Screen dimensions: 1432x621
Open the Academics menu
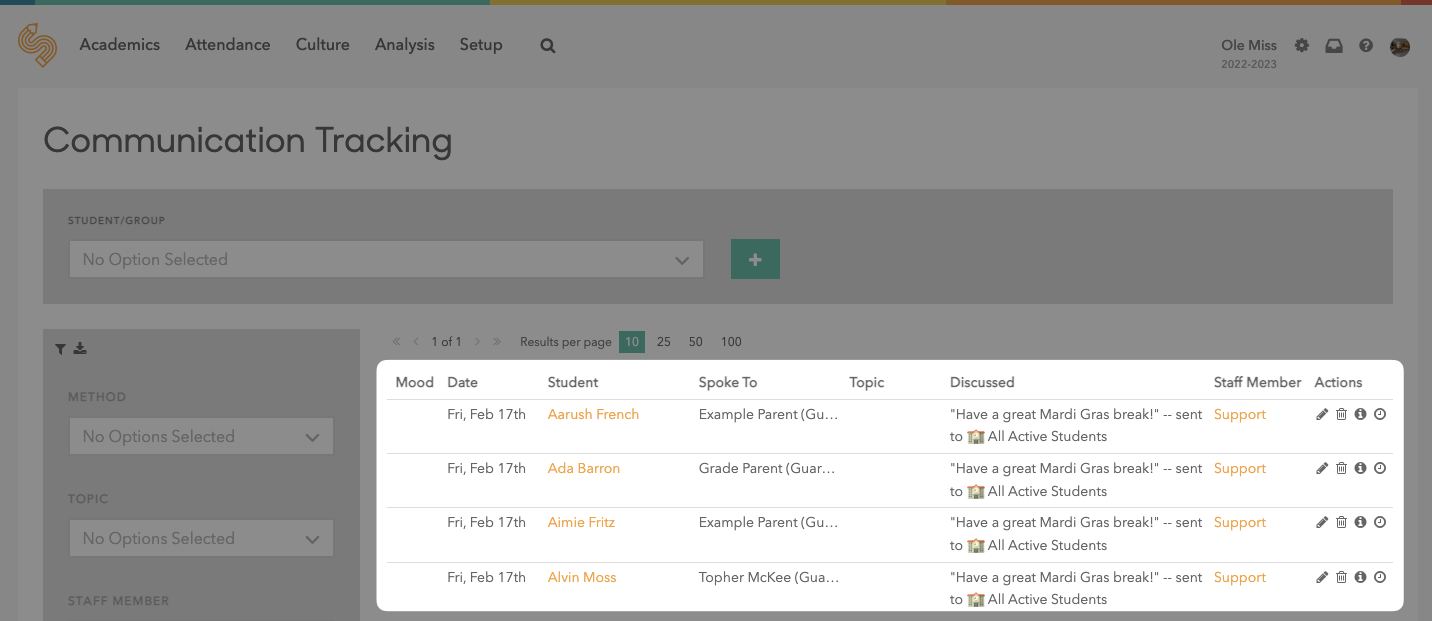[119, 45]
